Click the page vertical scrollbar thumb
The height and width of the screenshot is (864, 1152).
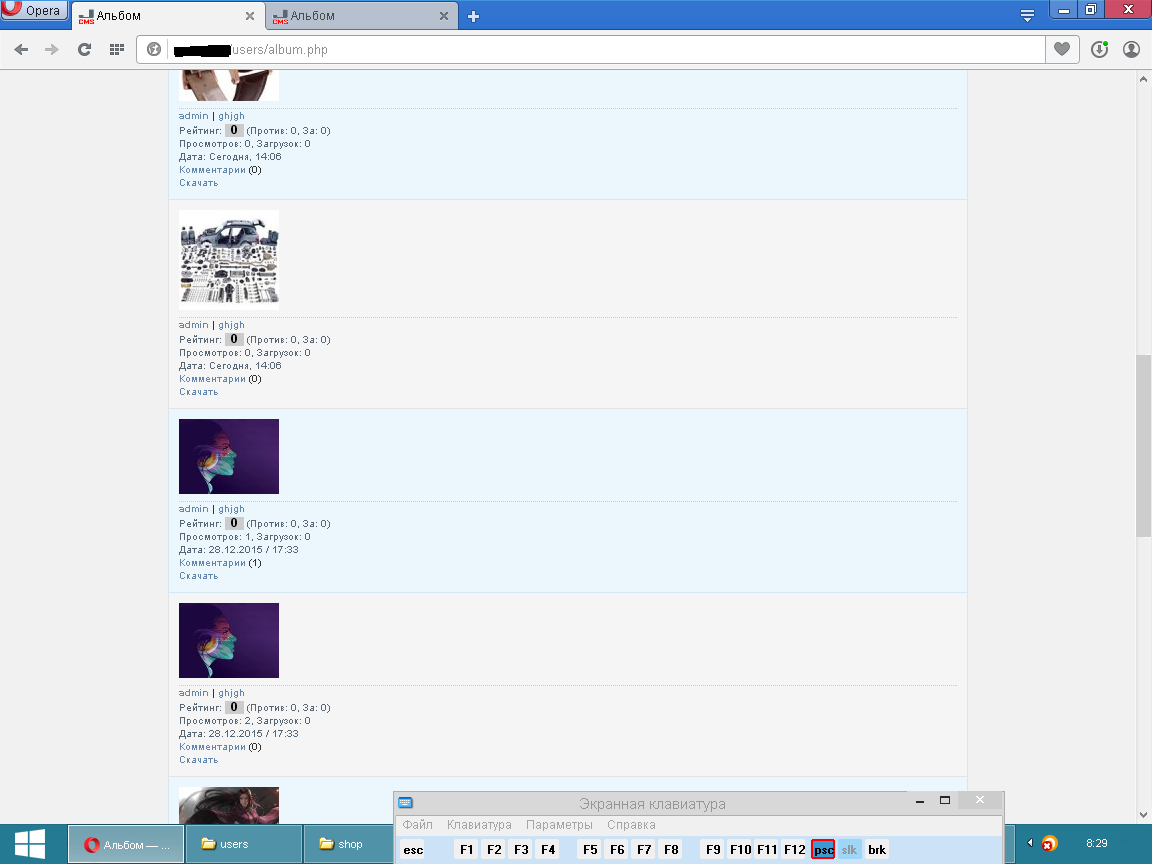click(x=1142, y=445)
